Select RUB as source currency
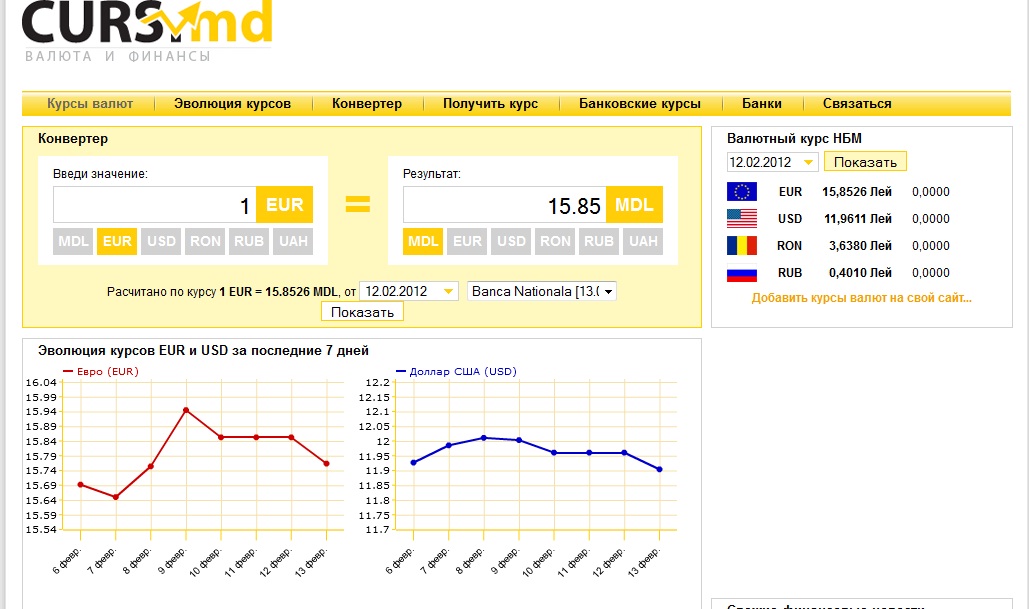Viewport: 1029px width, 609px height. [x=249, y=241]
